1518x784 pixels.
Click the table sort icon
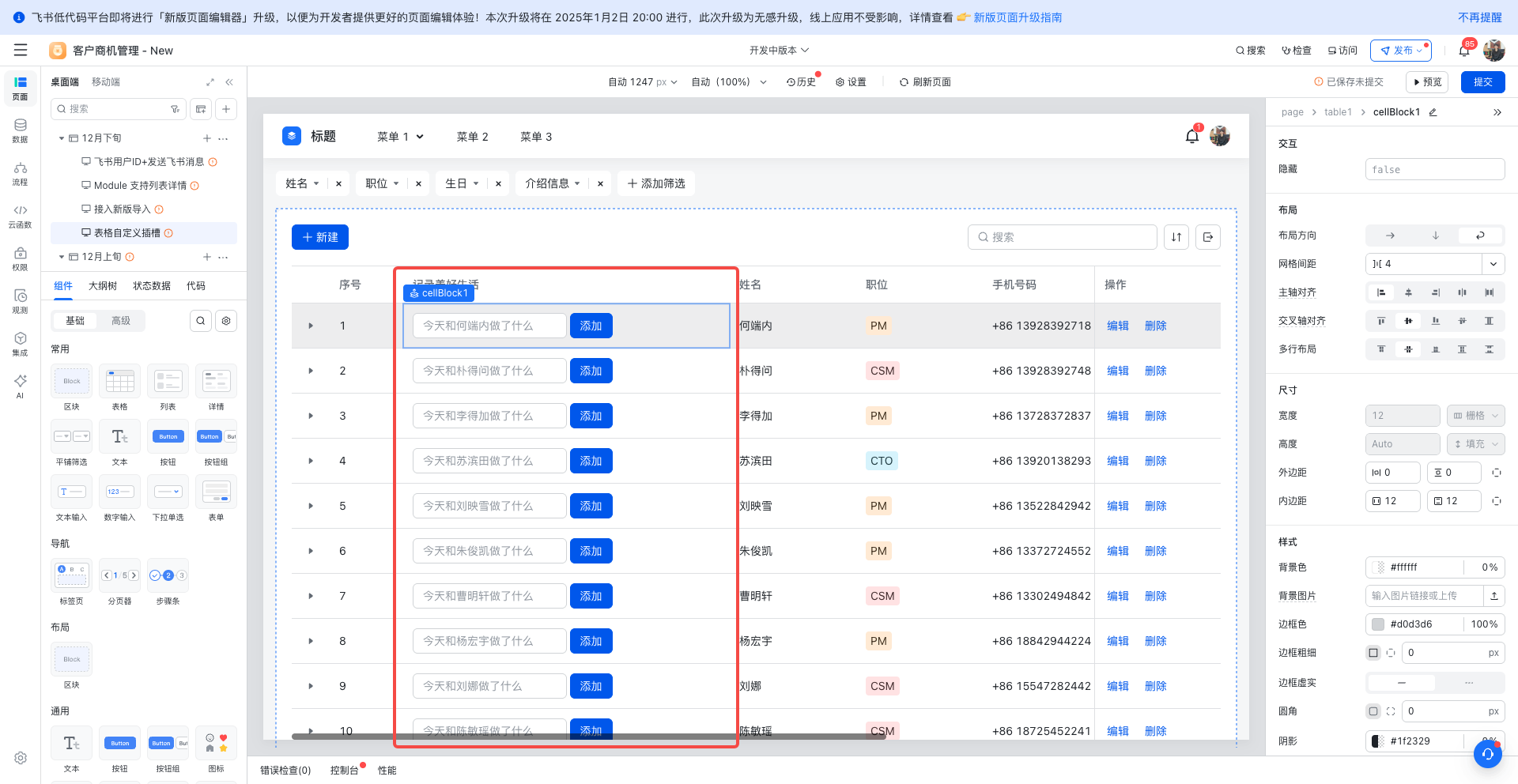1176,237
